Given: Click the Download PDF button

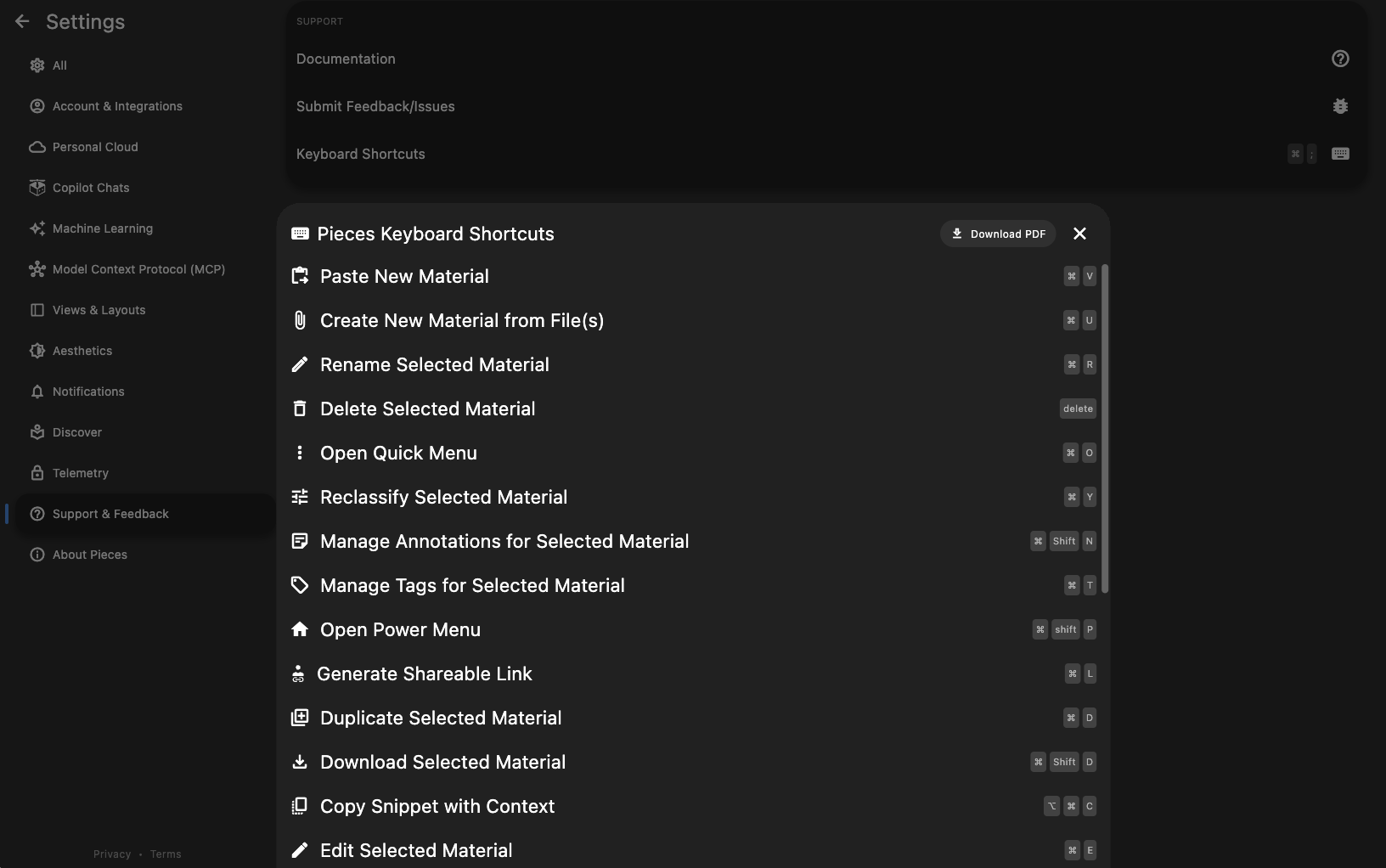Looking at the screenshot, I should [x=998, y=234].
